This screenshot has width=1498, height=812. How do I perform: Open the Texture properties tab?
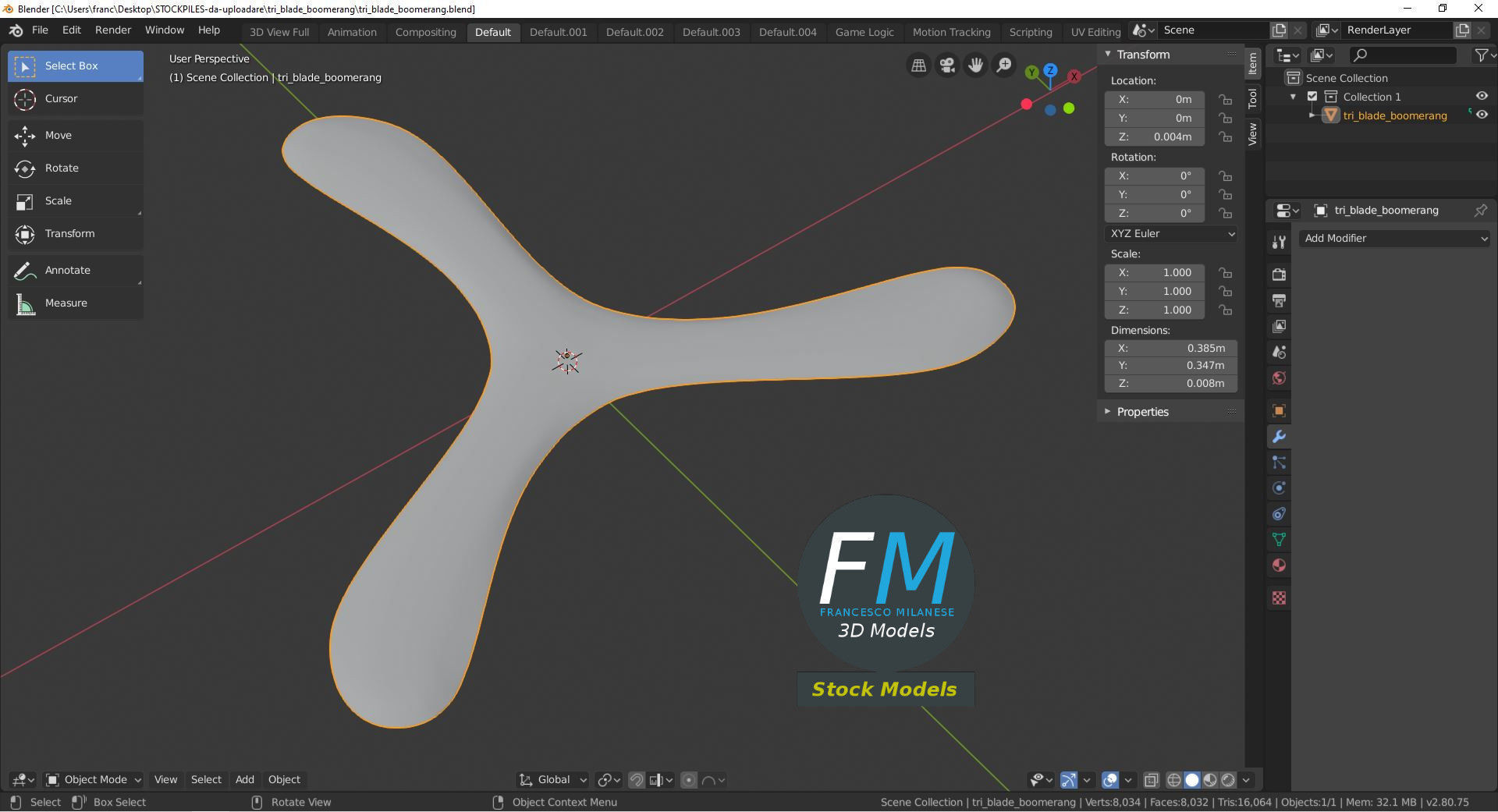tap(1279, 598)
